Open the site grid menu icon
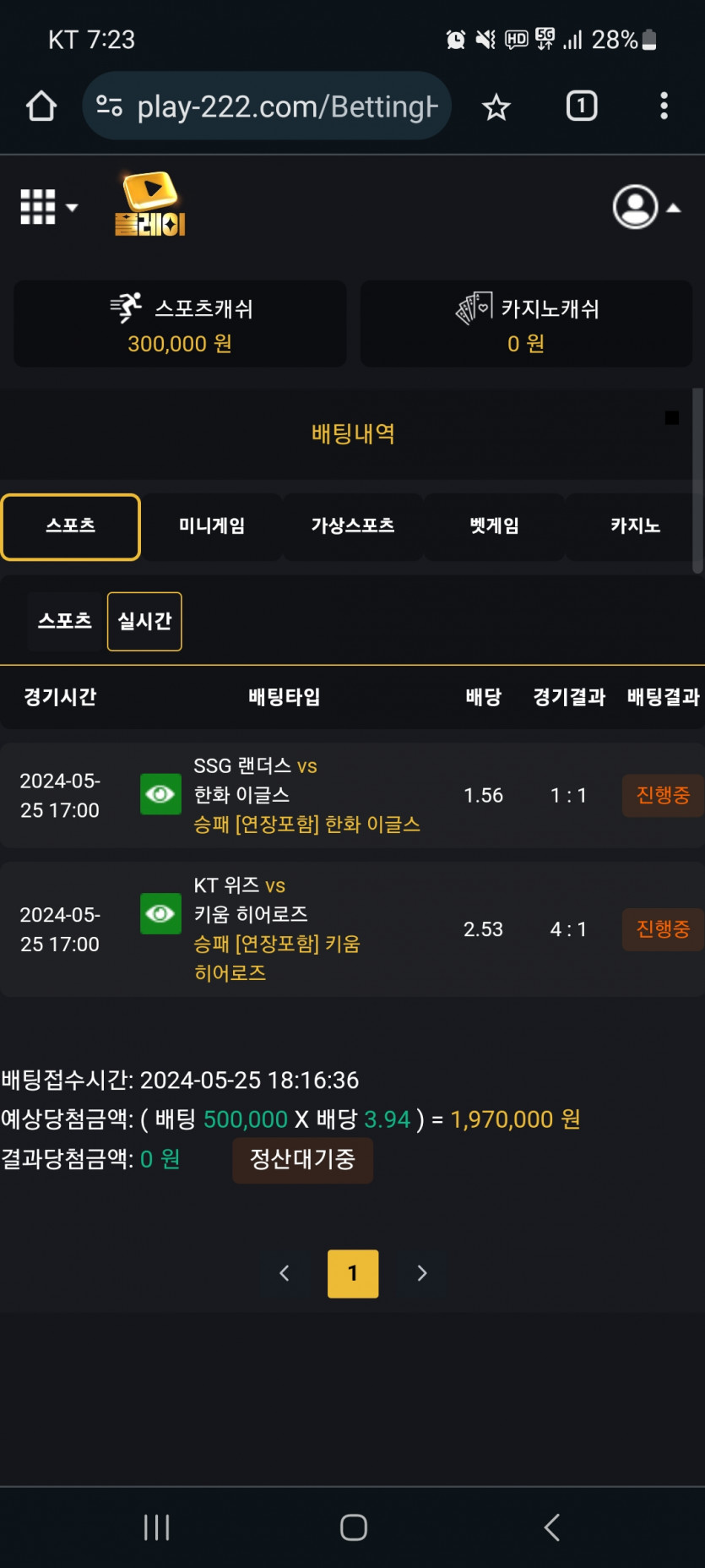705x1568 pixels. [x=48, y=207]
